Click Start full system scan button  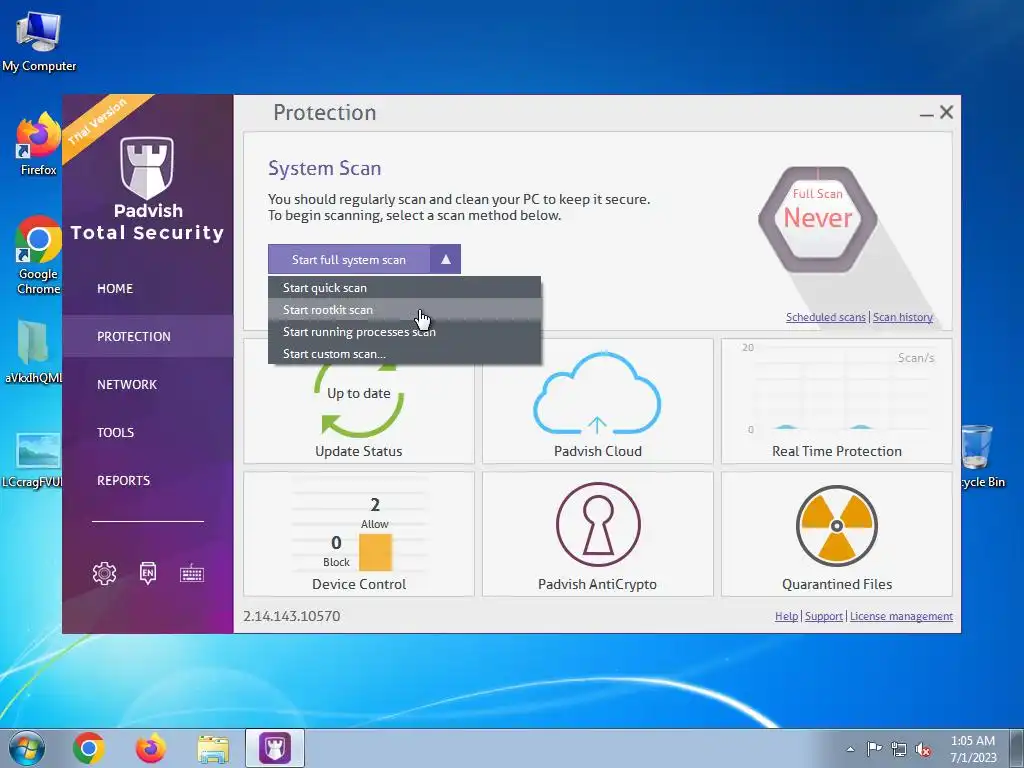click(349, 259)
